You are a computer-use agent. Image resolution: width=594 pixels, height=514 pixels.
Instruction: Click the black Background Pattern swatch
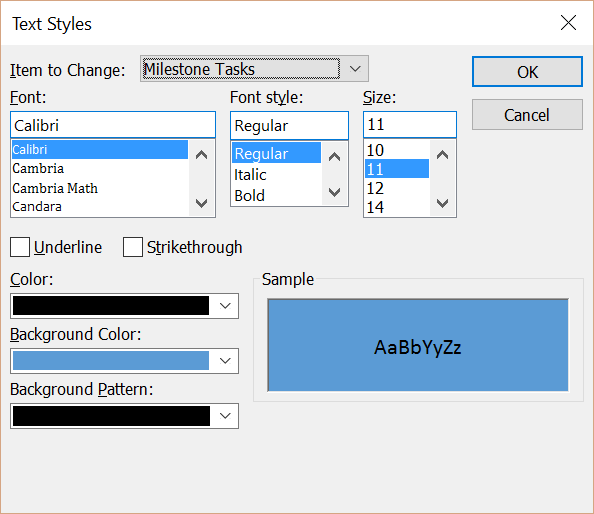point(111,416)
